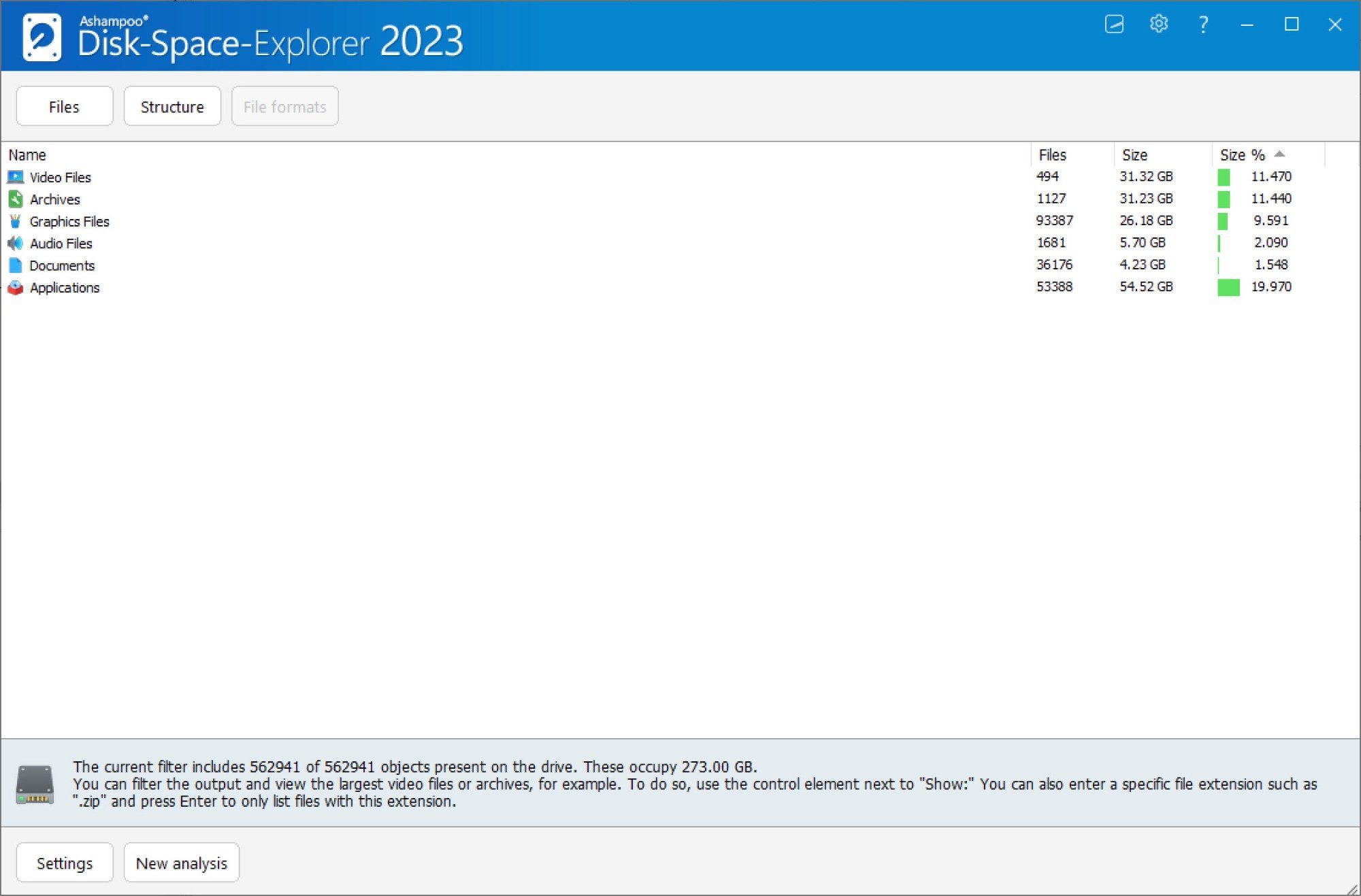Start a New analysis

pyautogui.click(x=181, y=863)
